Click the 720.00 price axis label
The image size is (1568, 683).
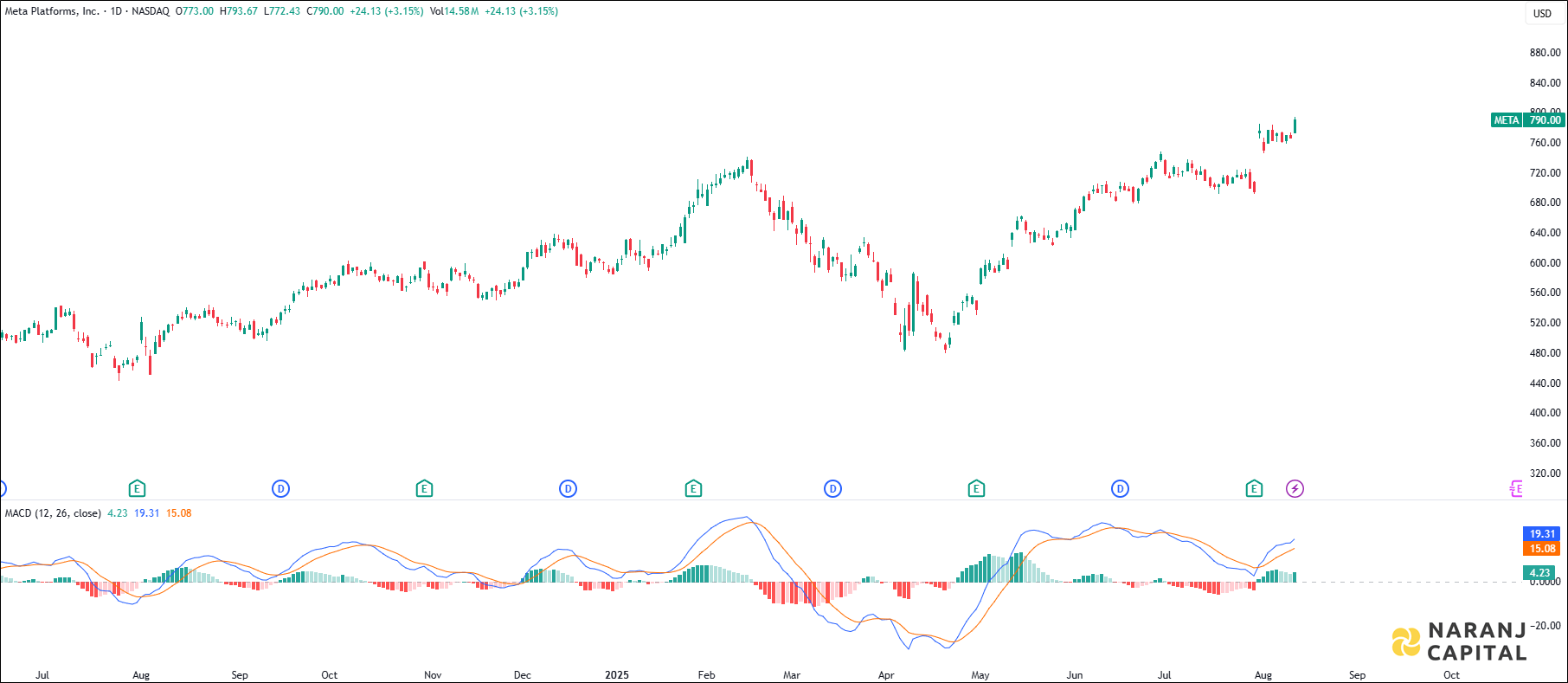(1545, 173)
